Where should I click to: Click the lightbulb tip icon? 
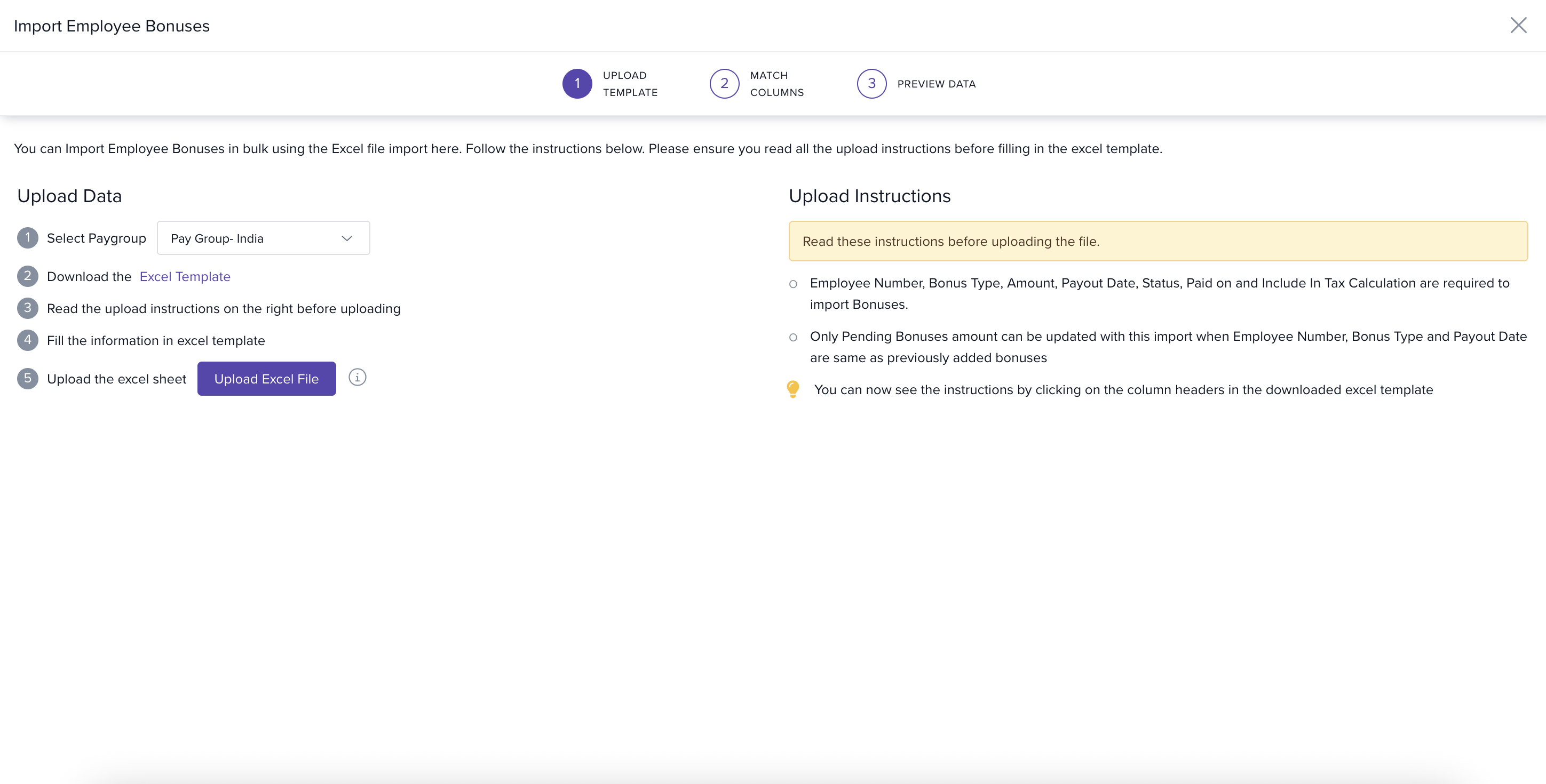793,389
